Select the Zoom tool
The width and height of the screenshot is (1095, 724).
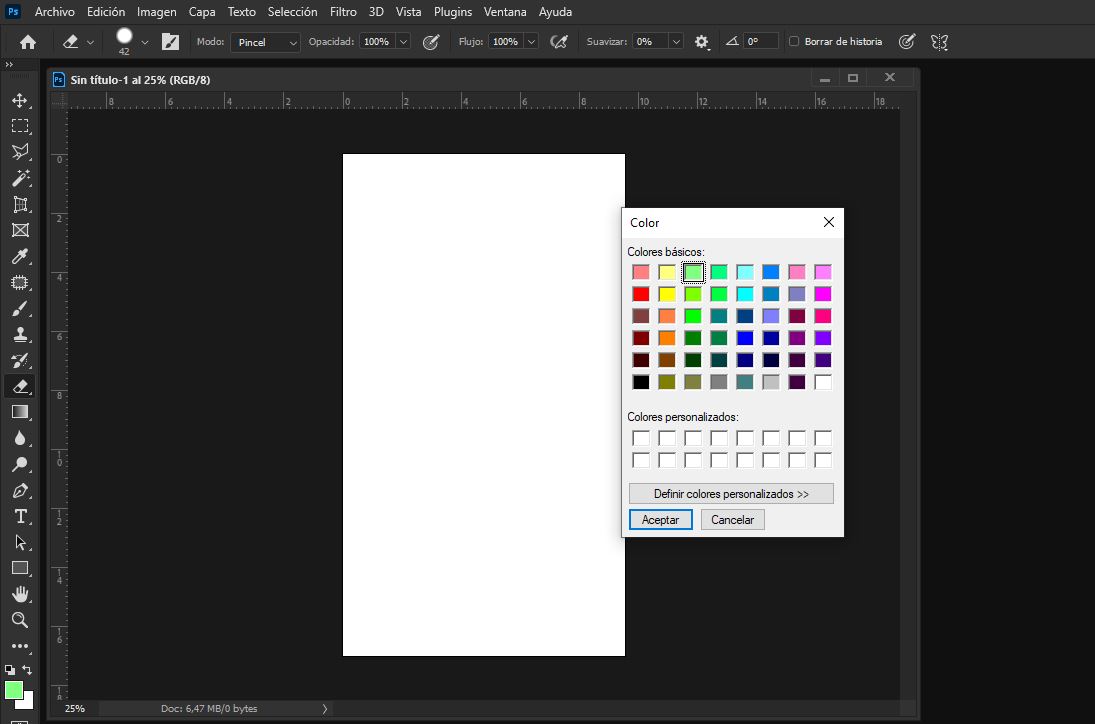tap(22, 620)
